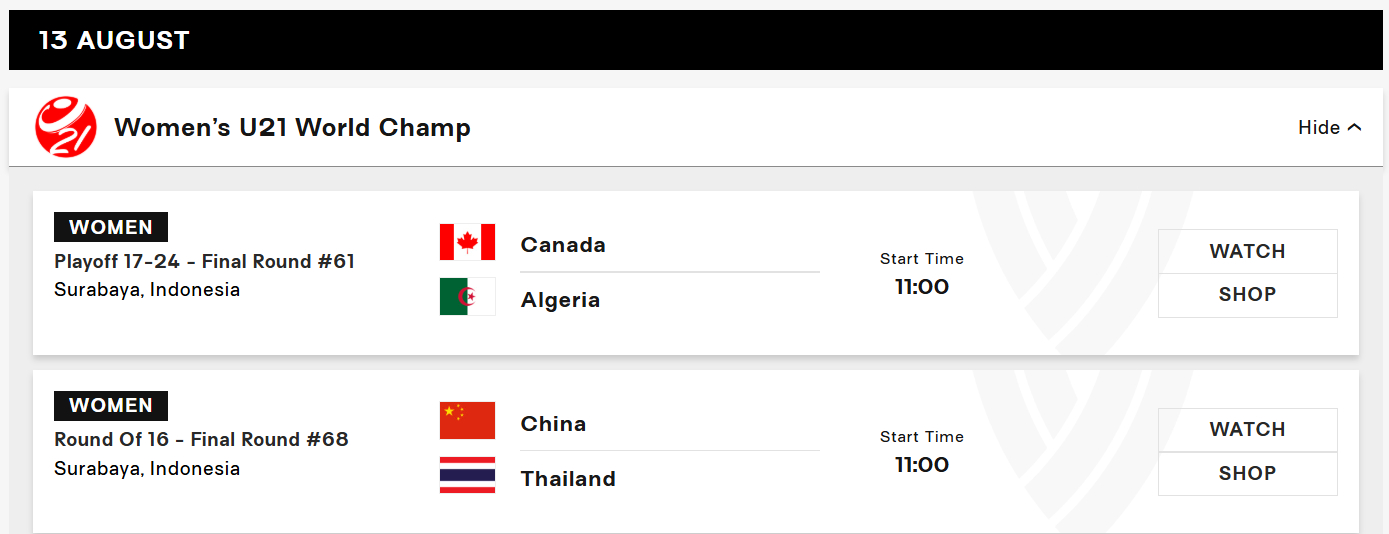Select the Algeria team name
Viewport: 1389px width, 534px height.
pos(560,300)
